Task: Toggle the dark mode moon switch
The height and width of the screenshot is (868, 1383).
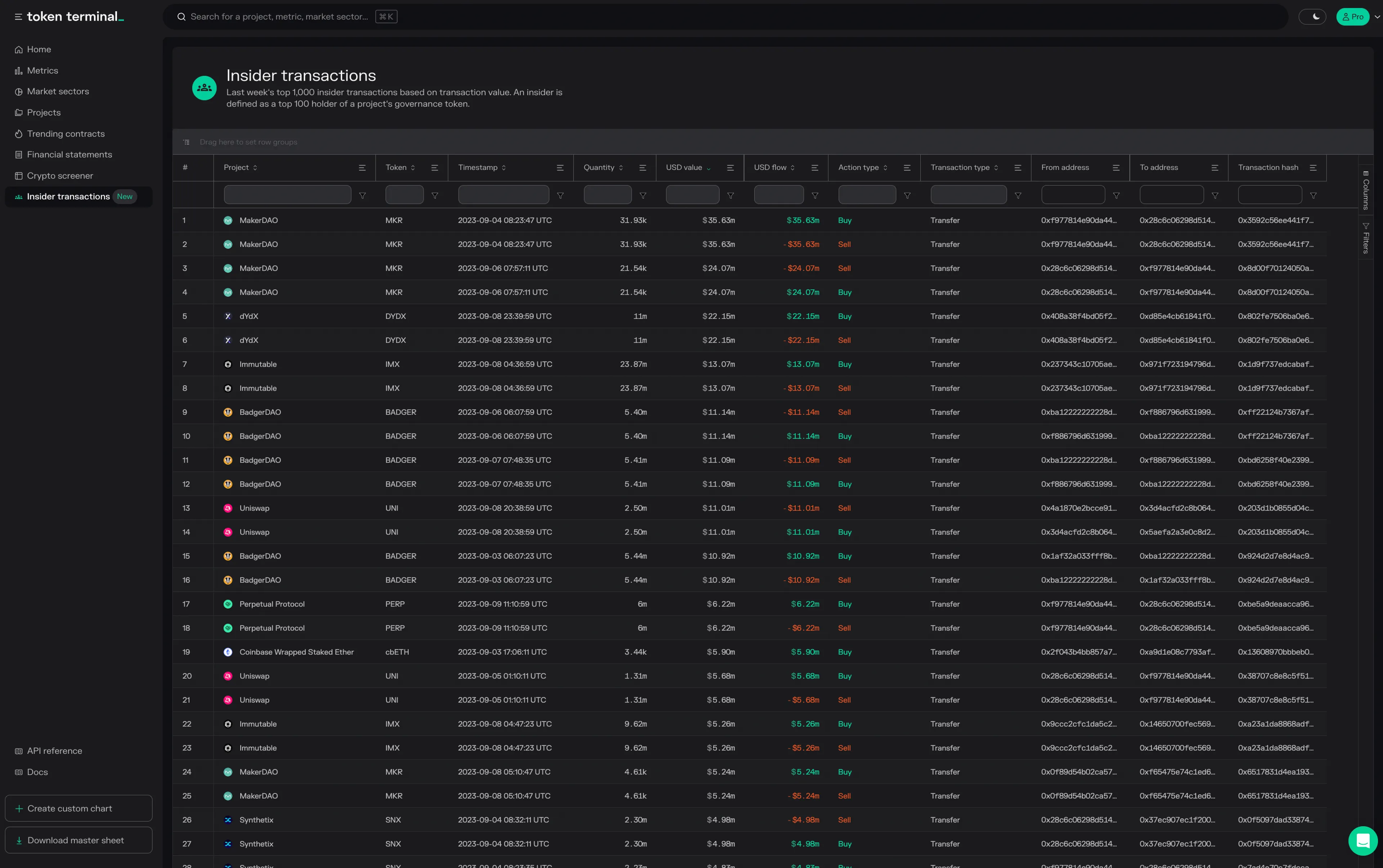Action: click(1312, 17)
